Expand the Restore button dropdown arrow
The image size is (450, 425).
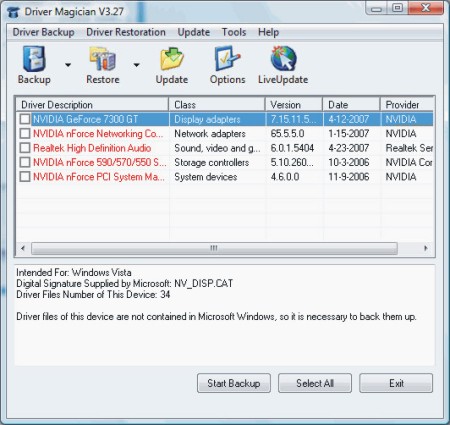tap(136, 65)
